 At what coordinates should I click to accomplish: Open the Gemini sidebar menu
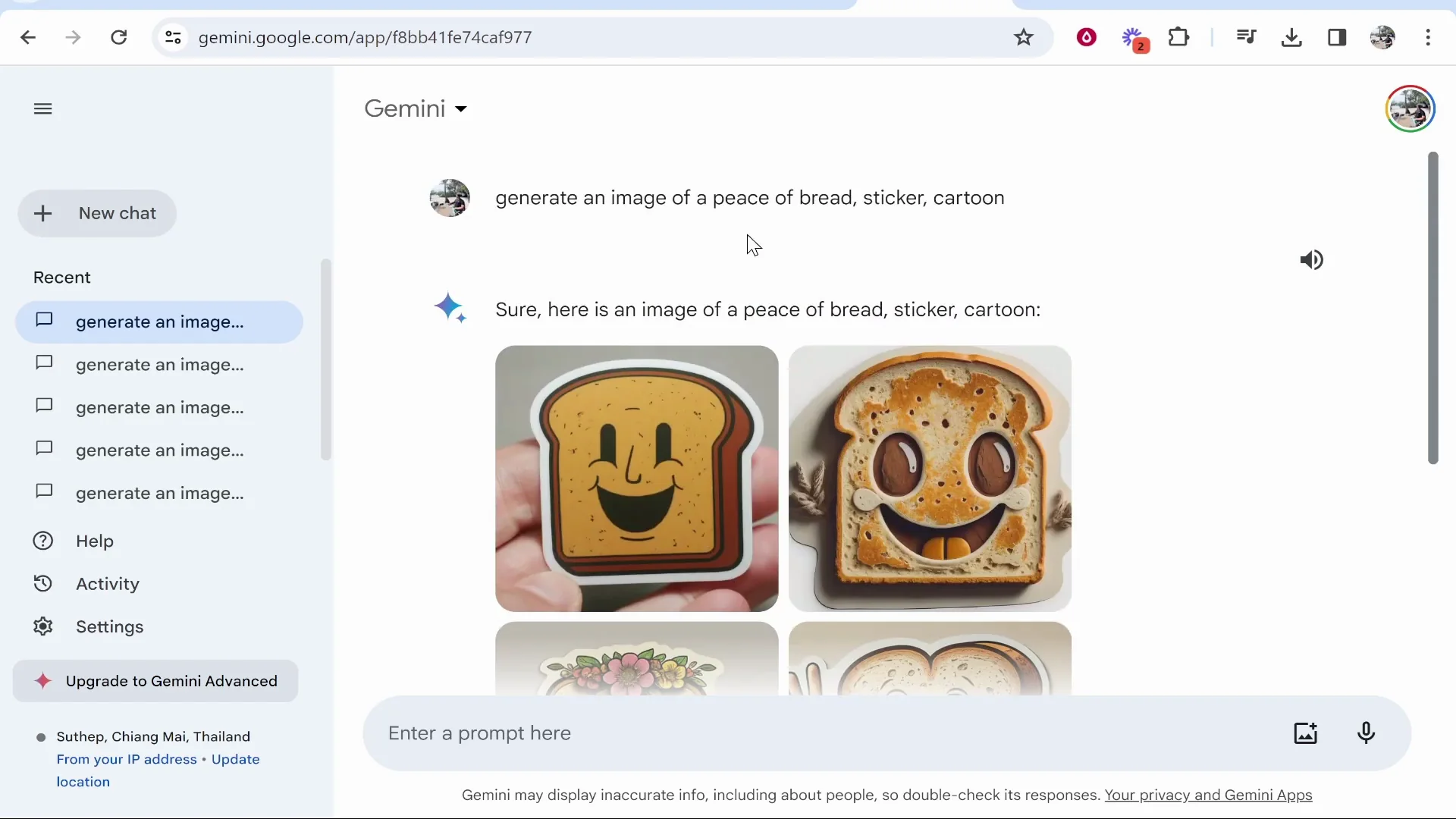(42, 108)
